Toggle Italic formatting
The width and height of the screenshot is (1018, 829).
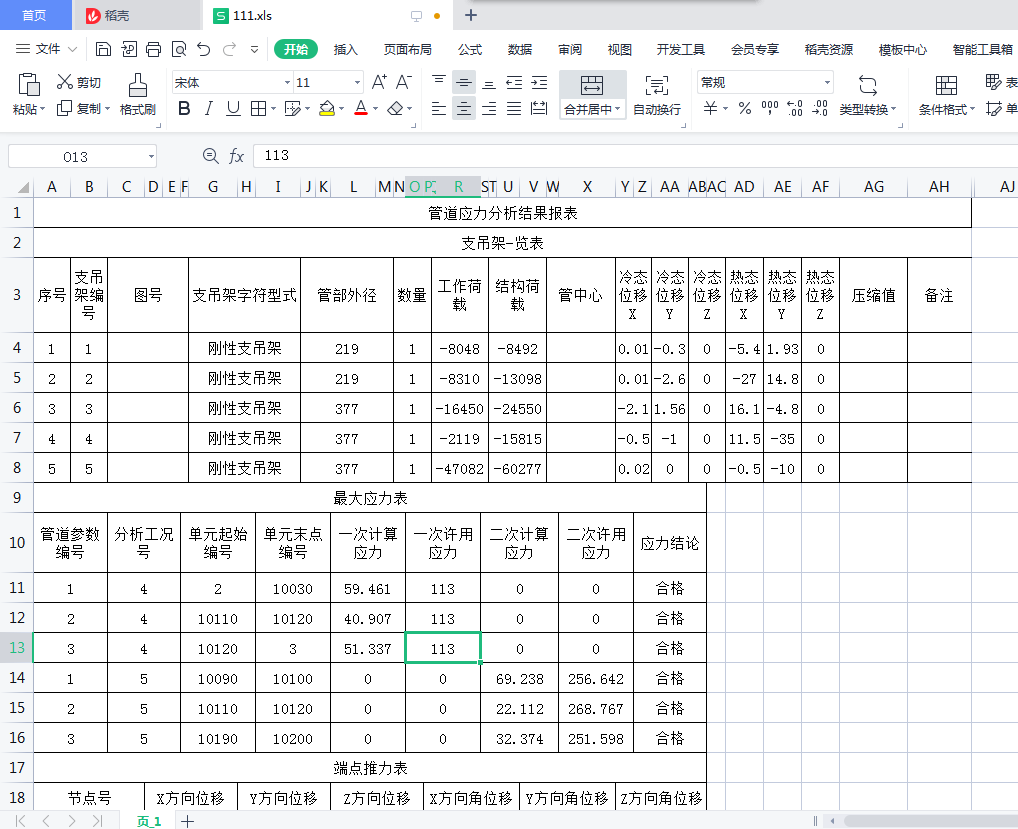click(209, 109)
